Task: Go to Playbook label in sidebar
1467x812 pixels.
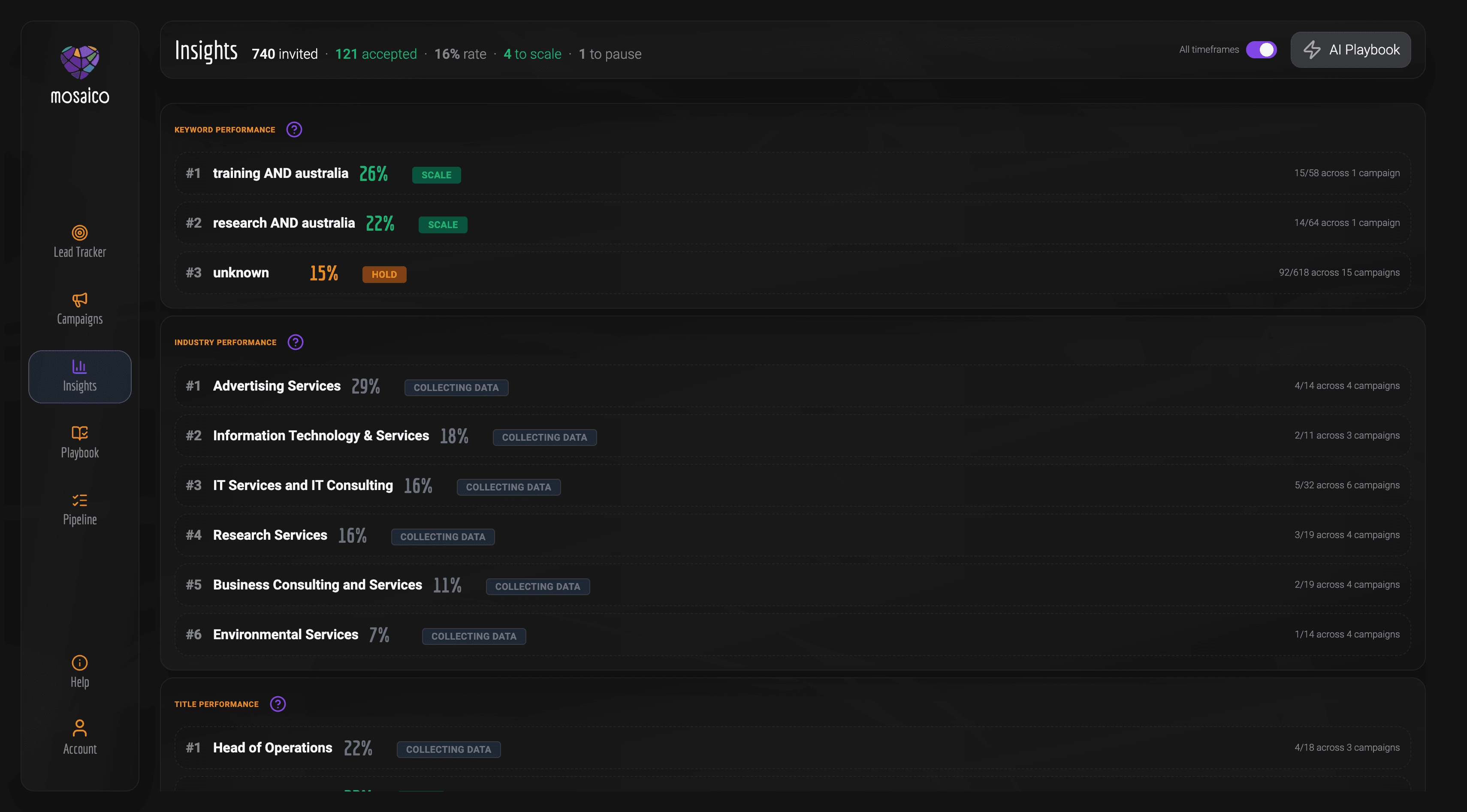Action: [80, 453]
